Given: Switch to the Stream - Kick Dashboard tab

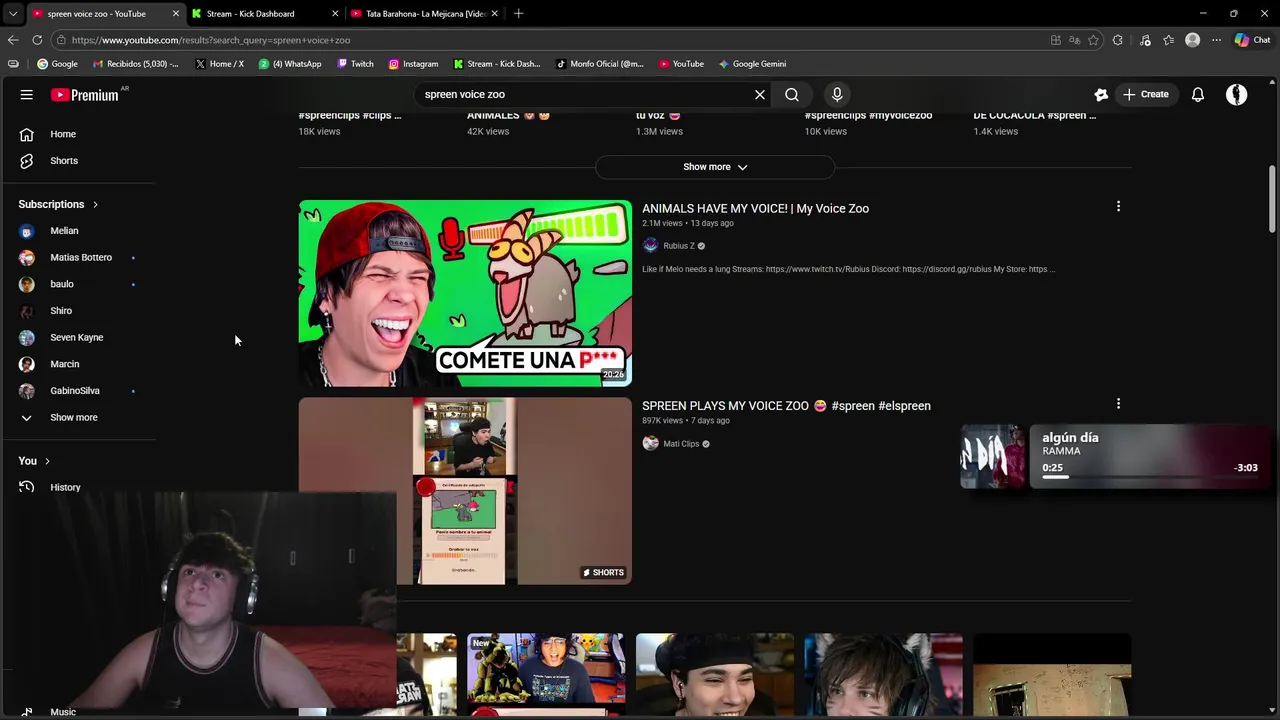Looking at the screenshot, I should 264,14.
